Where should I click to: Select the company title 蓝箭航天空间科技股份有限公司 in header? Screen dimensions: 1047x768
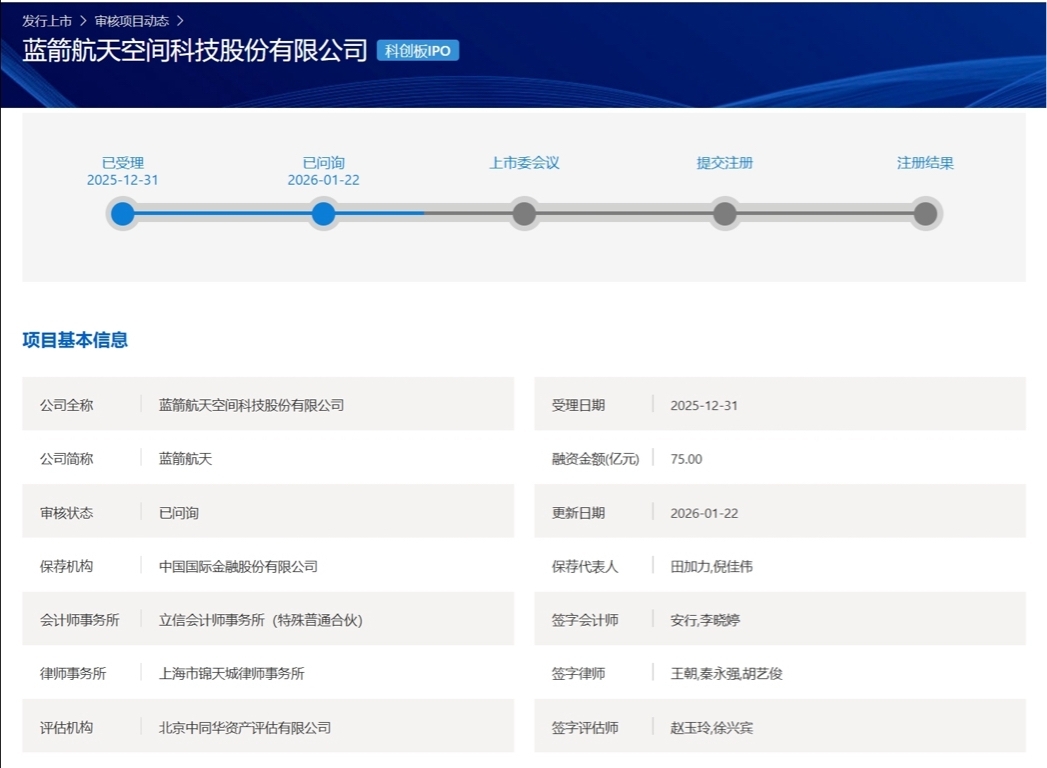tap(195, 50)
